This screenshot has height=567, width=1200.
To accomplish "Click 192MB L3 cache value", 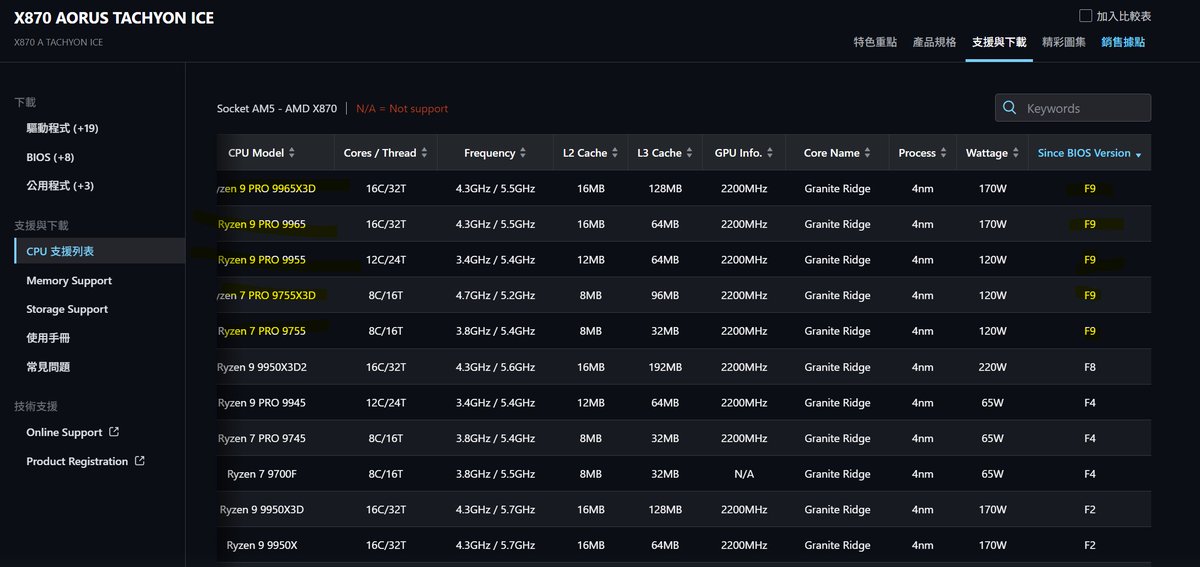I will 665,367.
